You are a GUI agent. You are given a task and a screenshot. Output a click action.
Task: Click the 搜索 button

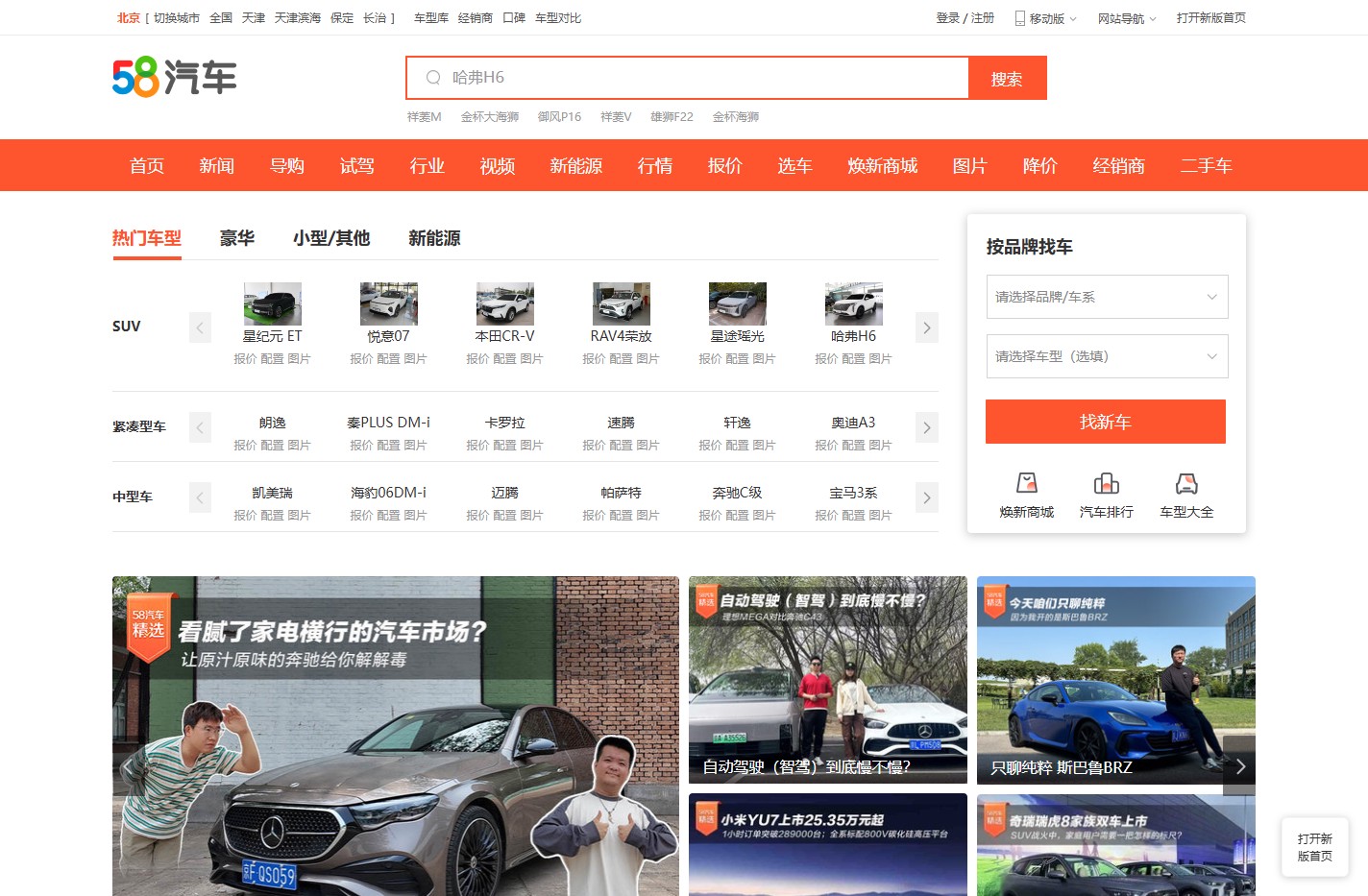point(1007,78)
